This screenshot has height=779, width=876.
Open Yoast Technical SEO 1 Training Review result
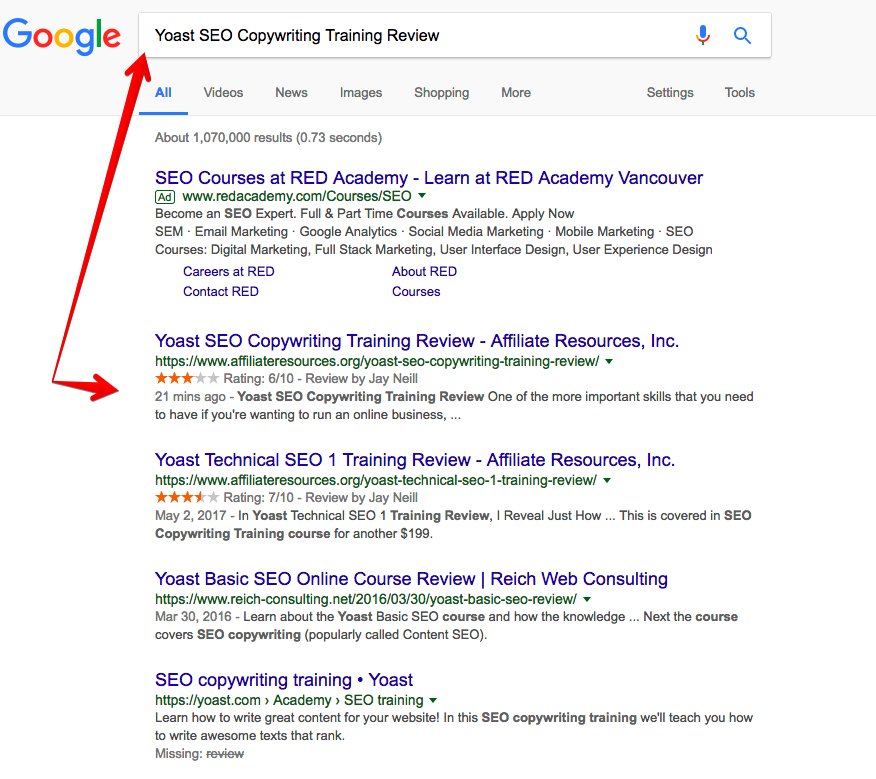point(415,460)
